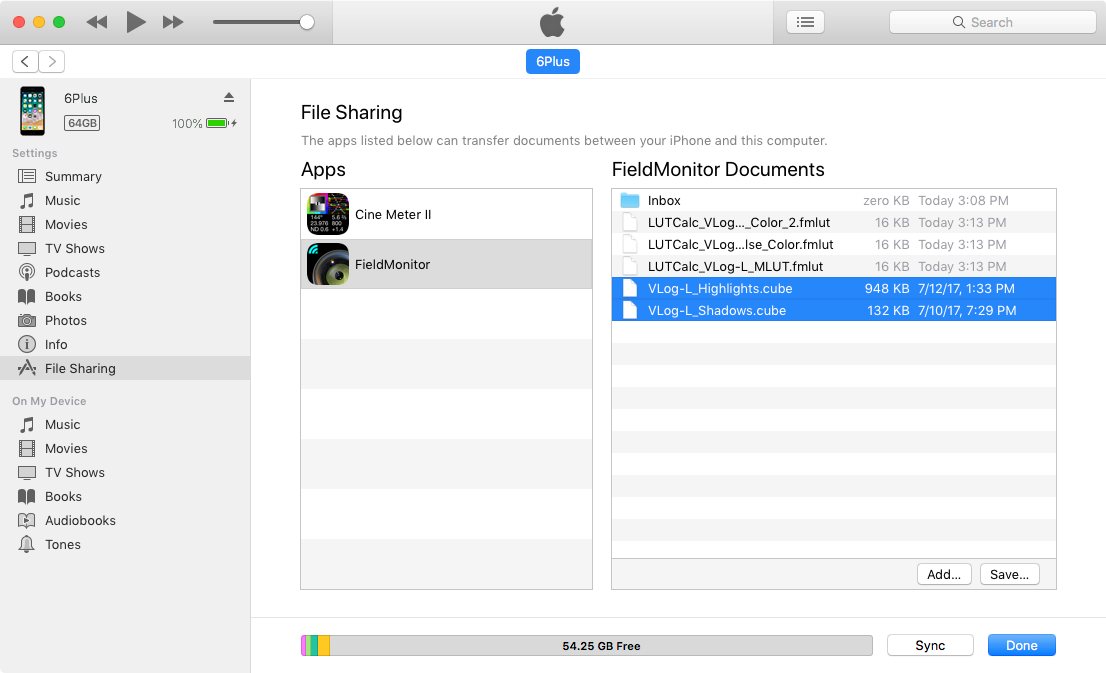Open Books under Settings
The image size is (1106, 673).
click(x=125, y=296)
